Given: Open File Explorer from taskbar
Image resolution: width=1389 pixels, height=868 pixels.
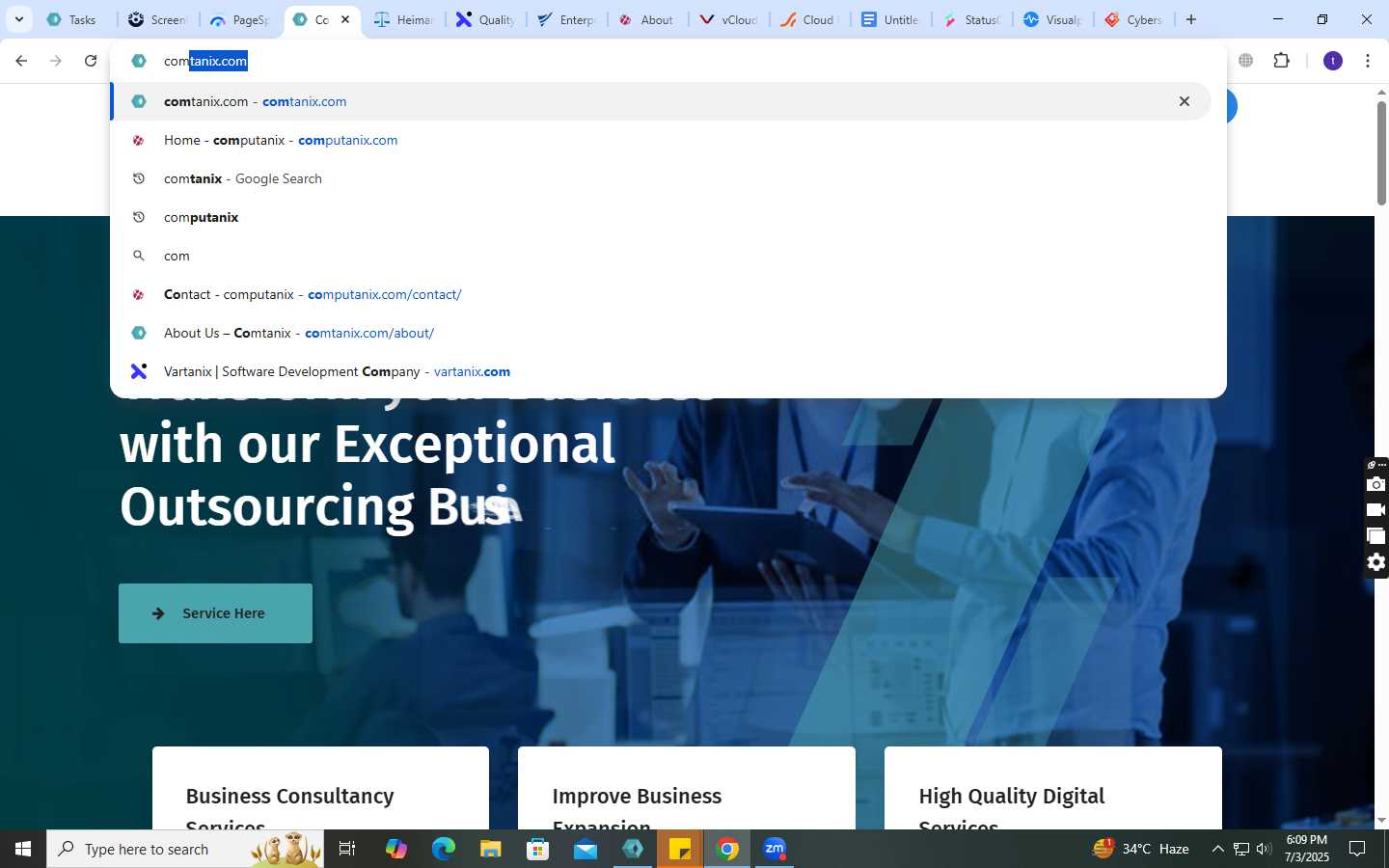Looking at the screenshot, I should [x=490, y=849].
